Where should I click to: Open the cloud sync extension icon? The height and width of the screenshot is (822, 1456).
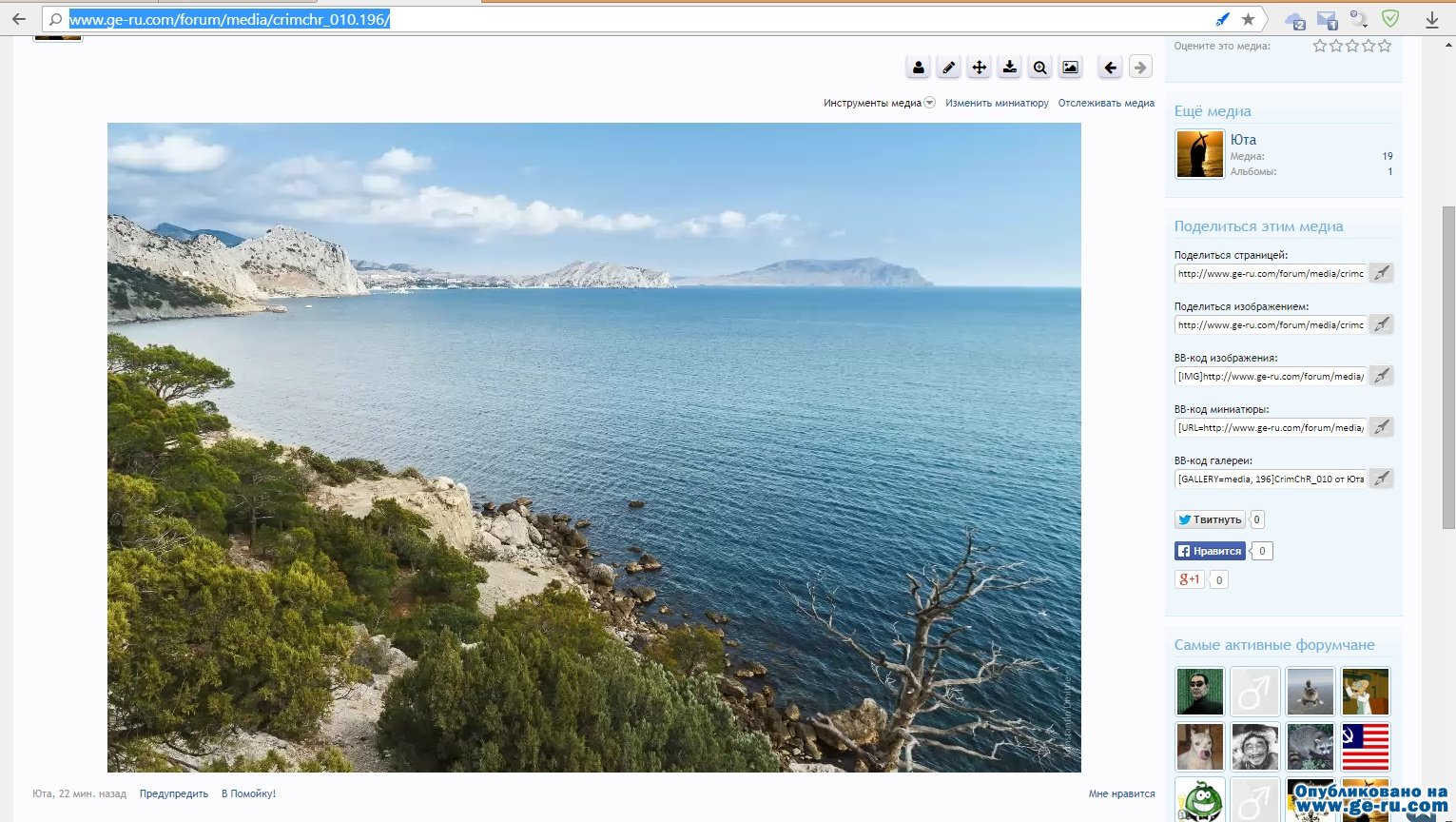[1294, 20]
